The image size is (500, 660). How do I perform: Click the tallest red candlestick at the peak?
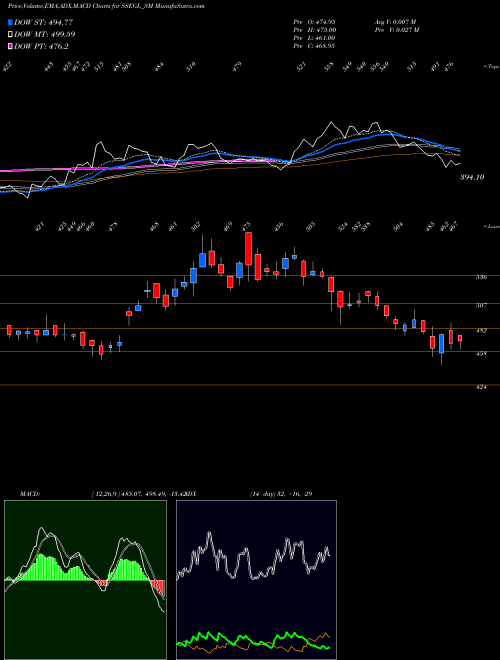click(248, 248)
